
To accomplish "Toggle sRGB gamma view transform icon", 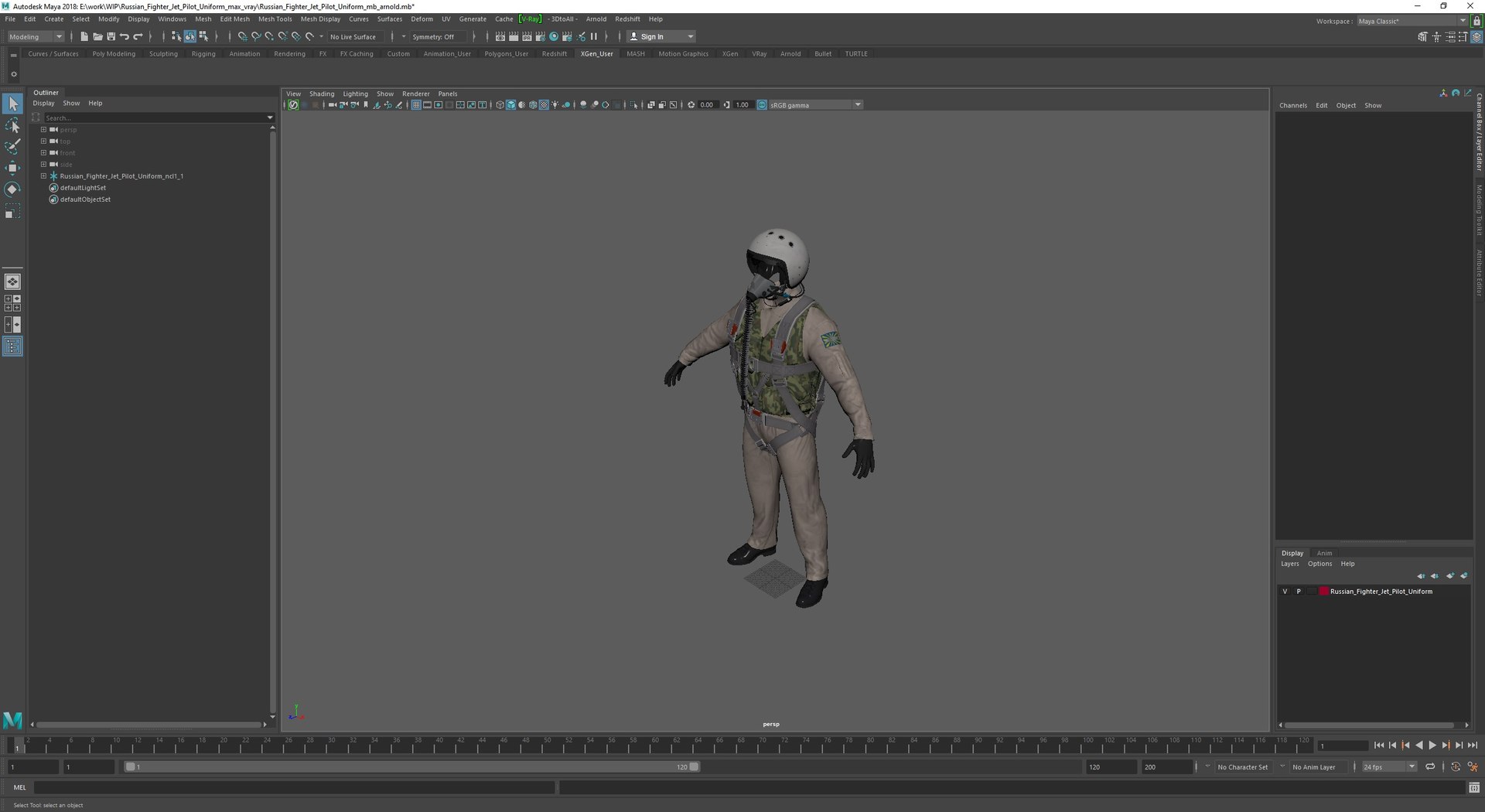I will 762,105.
